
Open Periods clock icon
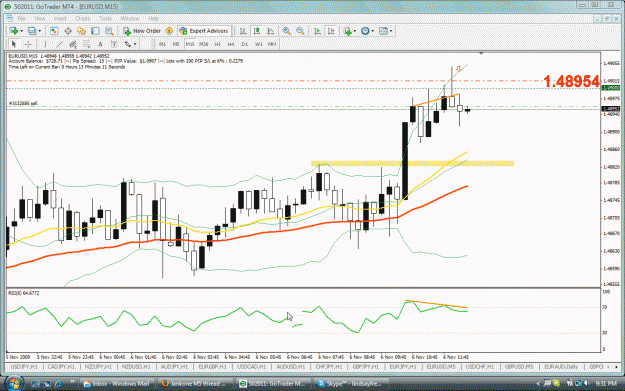tap(365, 31)
